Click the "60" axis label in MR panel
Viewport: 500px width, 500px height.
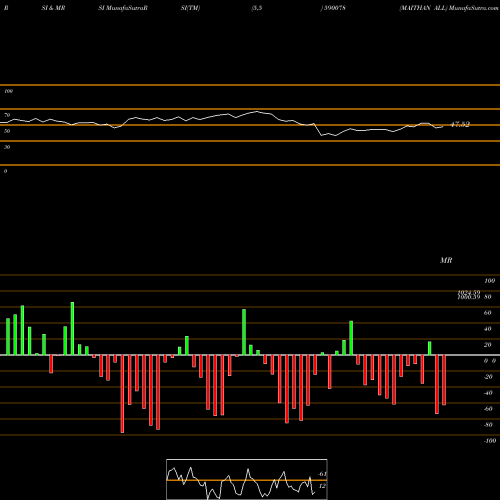(x=488, y=313)
